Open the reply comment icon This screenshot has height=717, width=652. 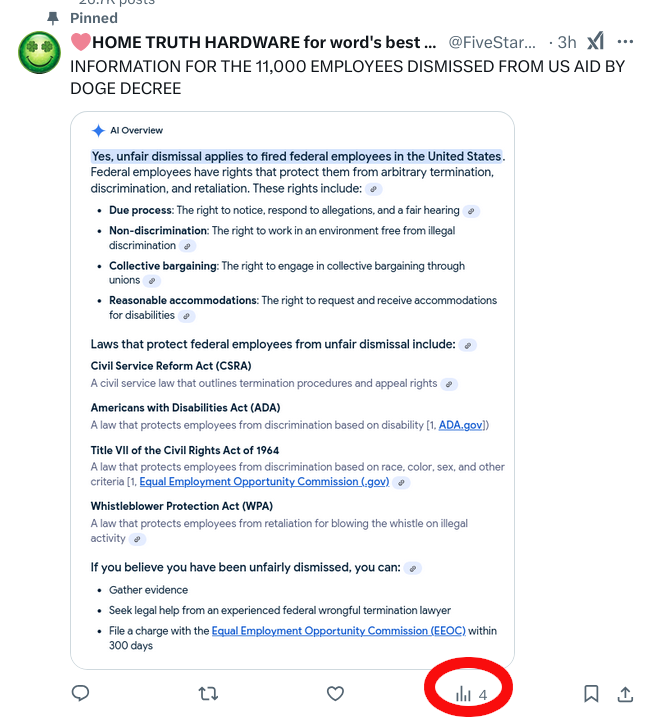click(x=80, y=693)
